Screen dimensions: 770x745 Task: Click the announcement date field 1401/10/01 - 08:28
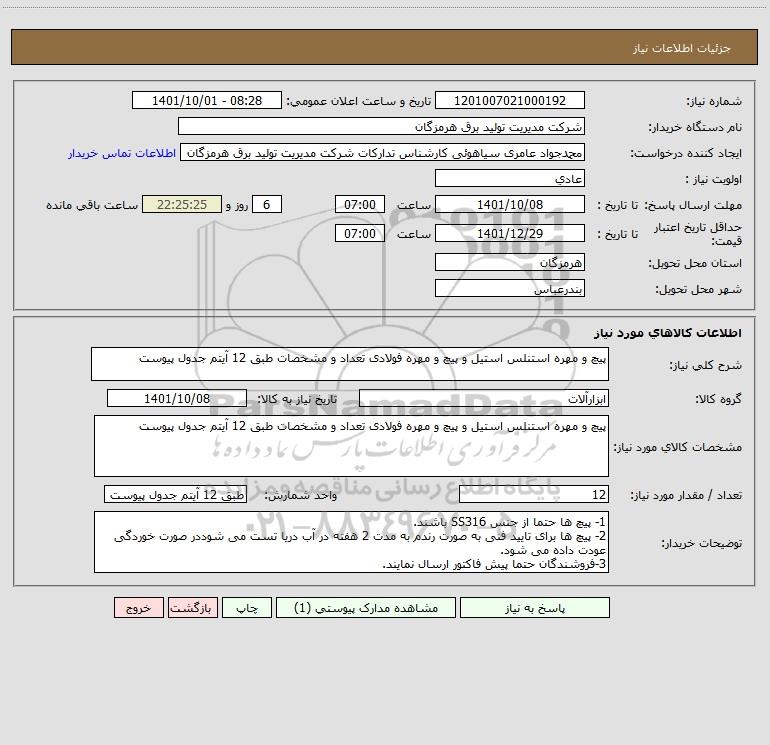(x=207, y=101)
